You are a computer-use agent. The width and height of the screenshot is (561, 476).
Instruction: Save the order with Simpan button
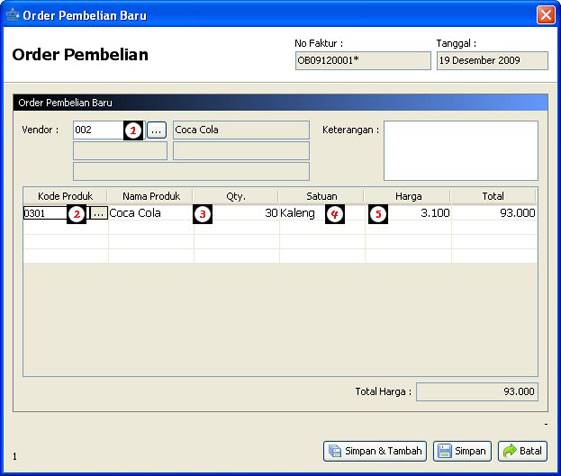(462, 451)
